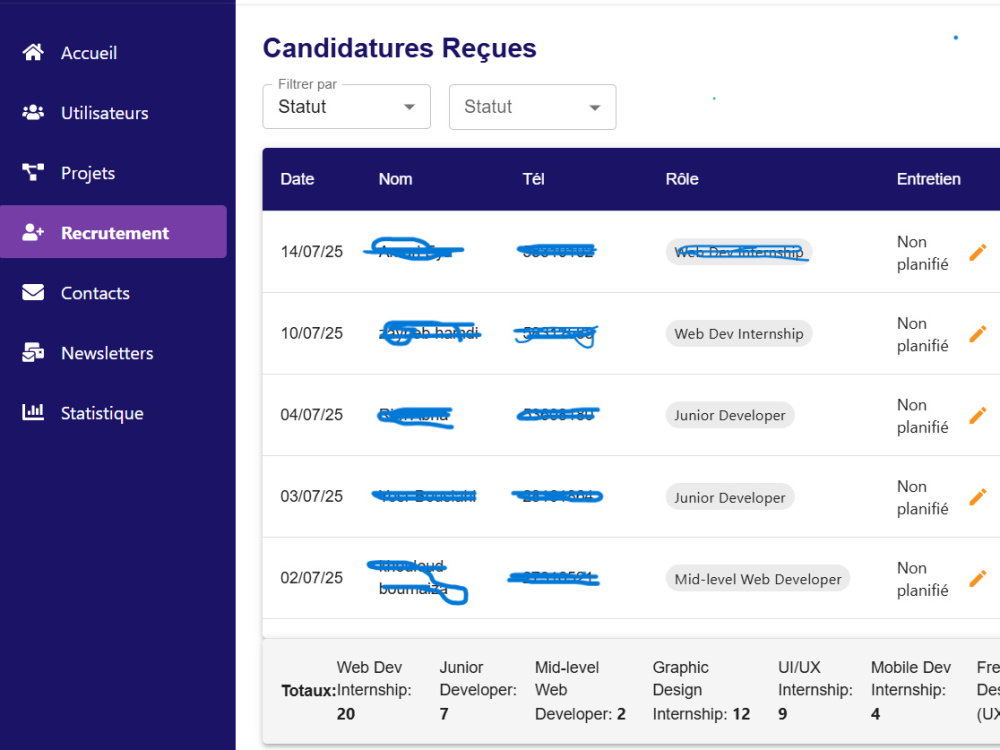Click the Newsletters mail icon
The image size is (1000, 750).
coord(33,352)
